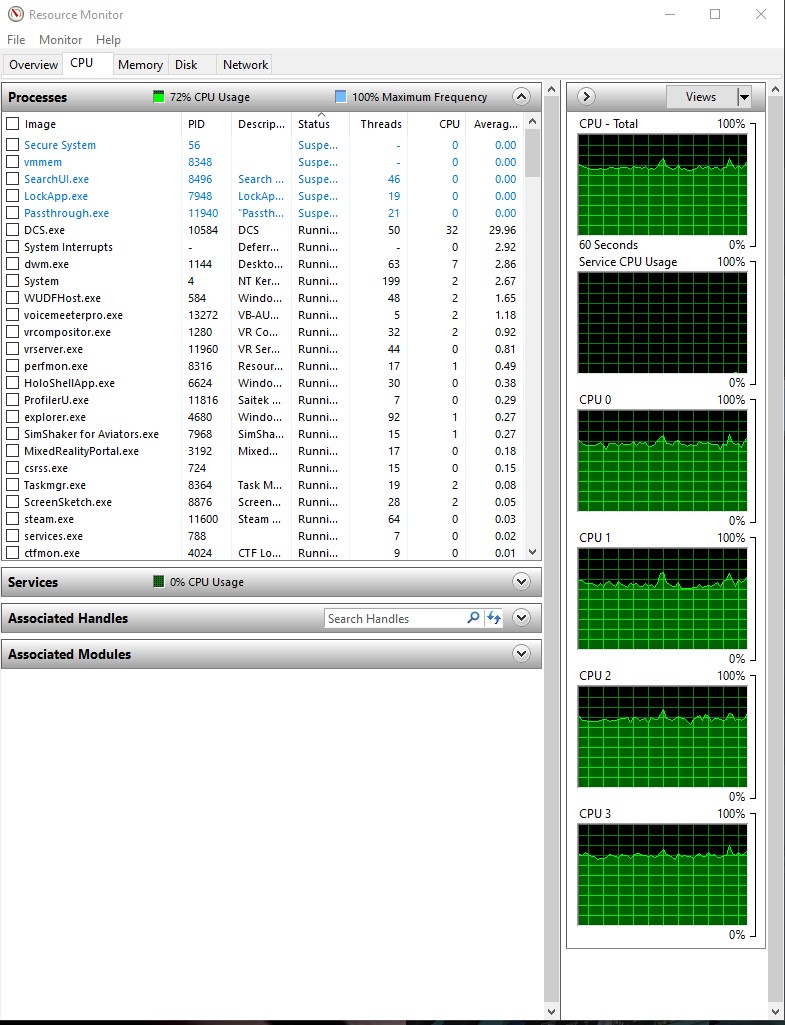This screenshot has width=785, height=1025.
Task: Check the SimShaker for Aviators.exe checkbox
Action: (12, 434)
